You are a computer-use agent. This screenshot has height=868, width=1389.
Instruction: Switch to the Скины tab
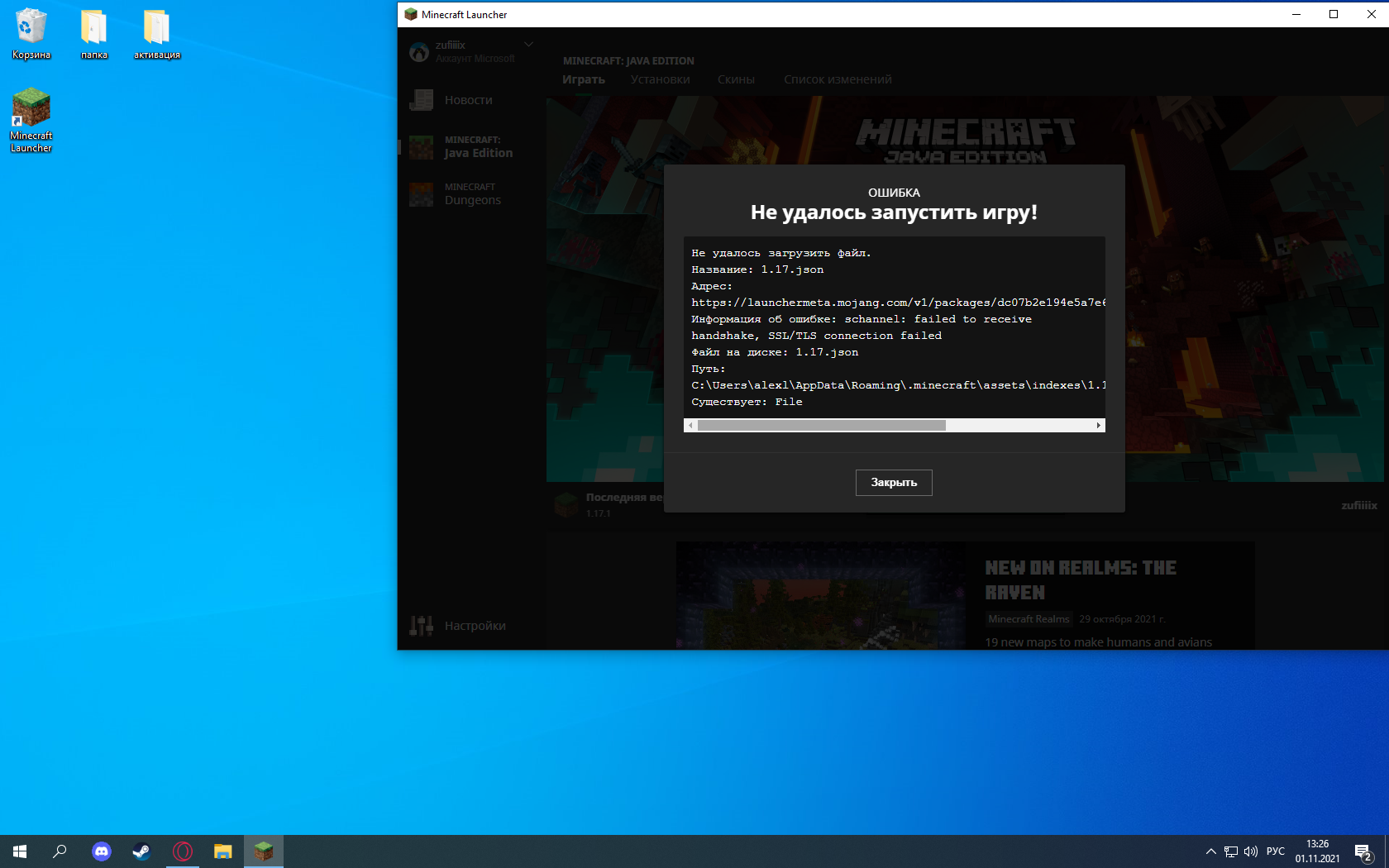[736, 79]
